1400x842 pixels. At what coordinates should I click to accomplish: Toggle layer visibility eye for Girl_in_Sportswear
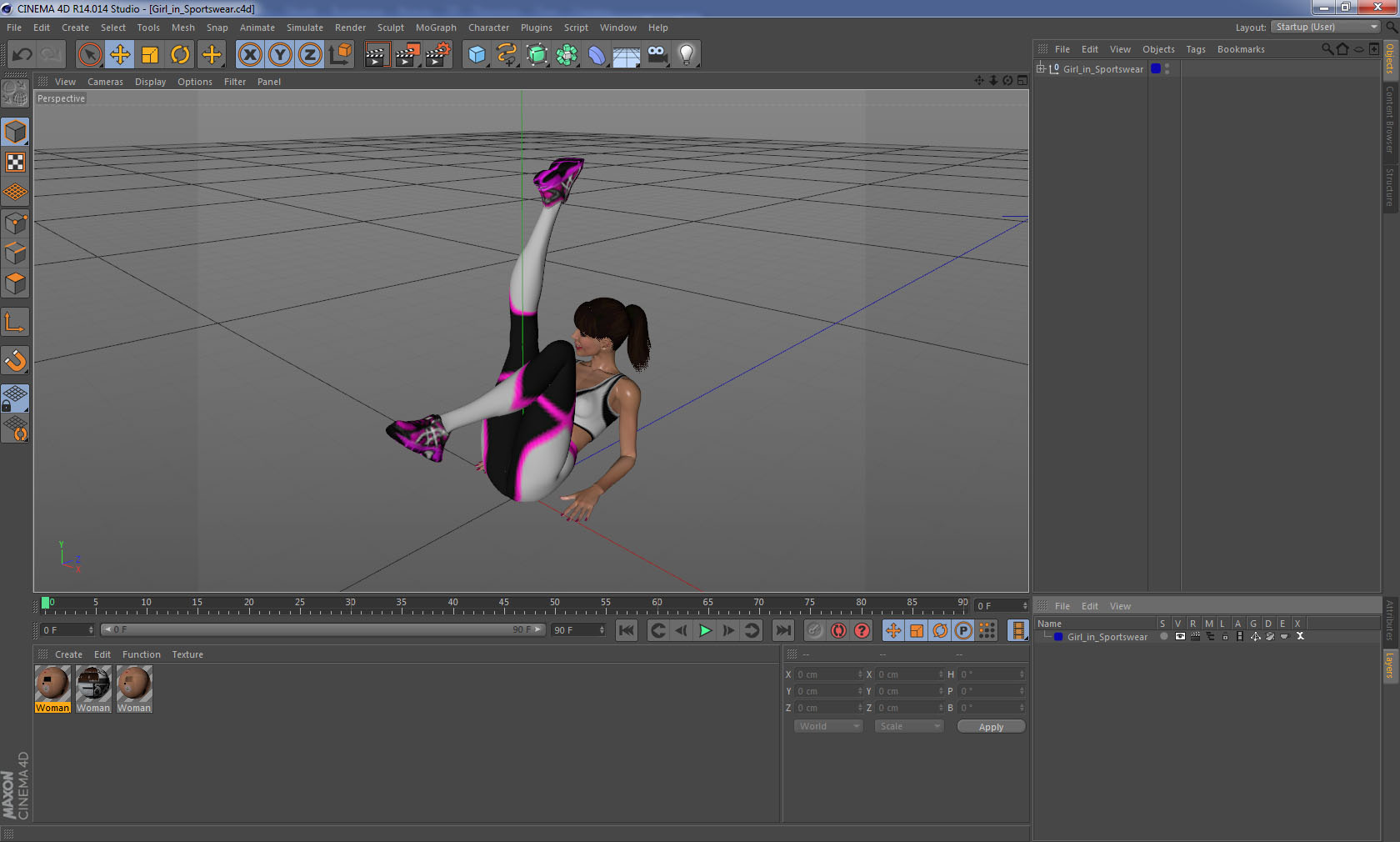click(1180, 637)
